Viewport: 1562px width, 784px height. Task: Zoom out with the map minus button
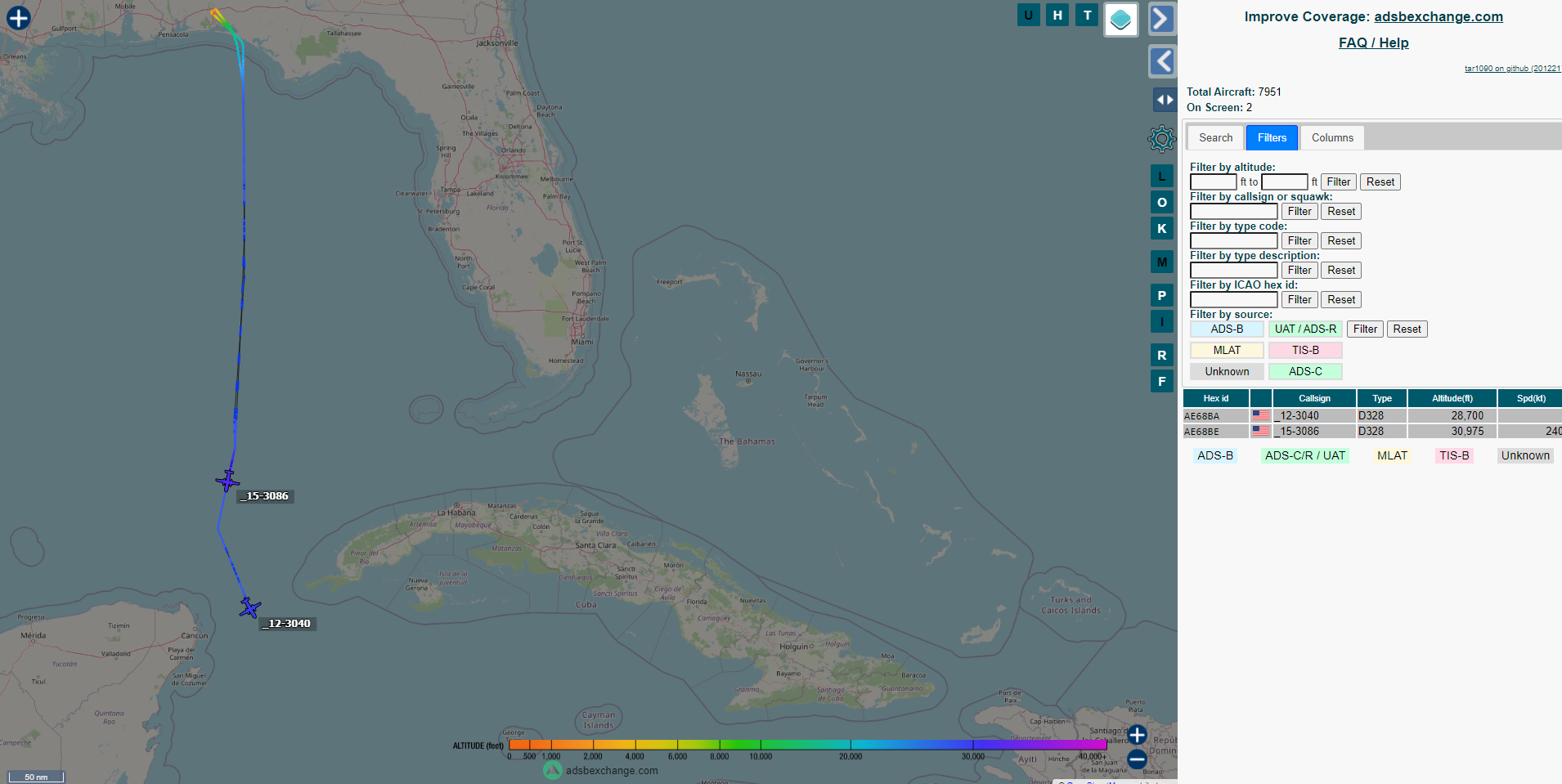point(1137,759)
